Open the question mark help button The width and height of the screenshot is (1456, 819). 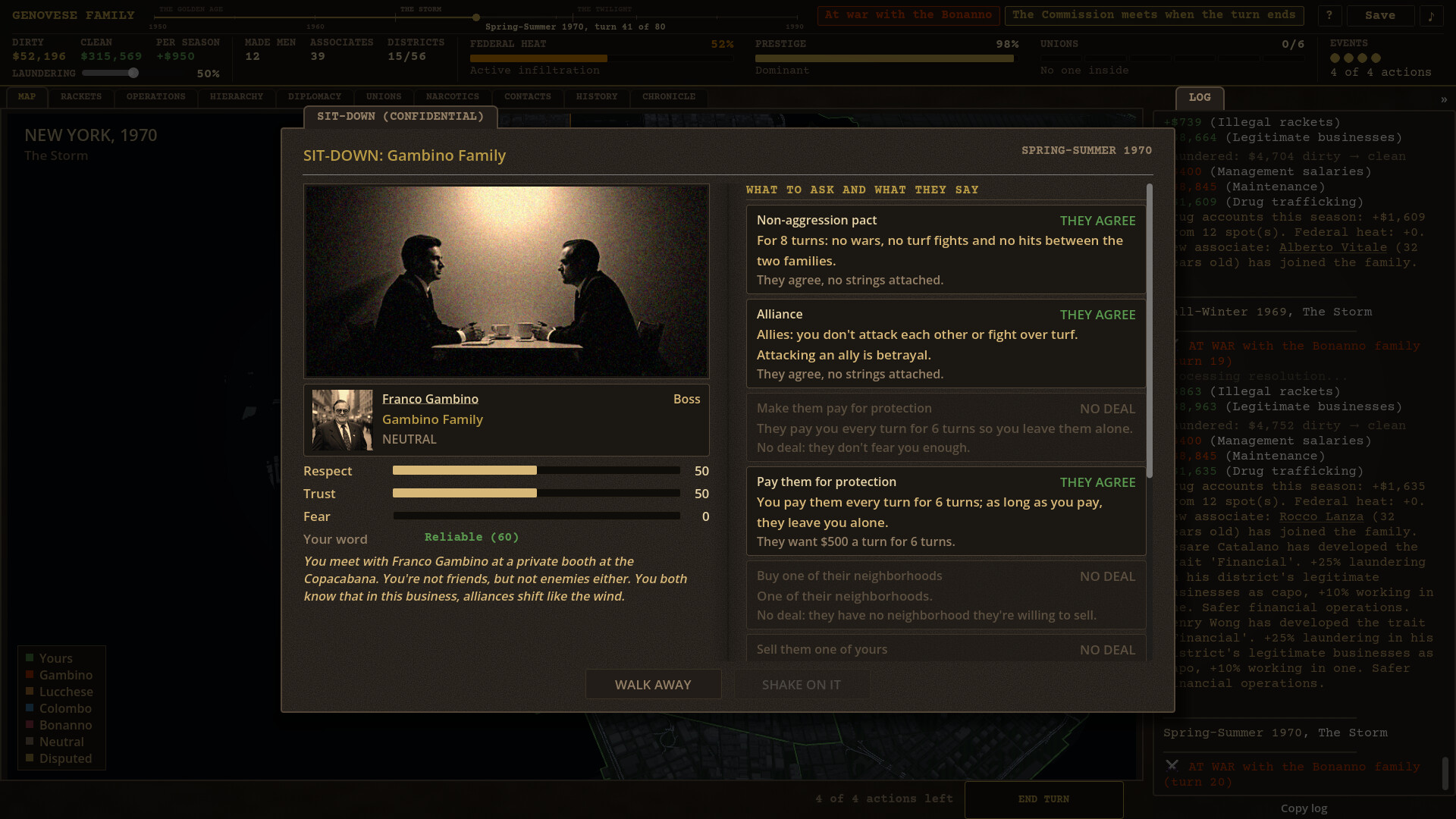click(x=1329, y=15)
